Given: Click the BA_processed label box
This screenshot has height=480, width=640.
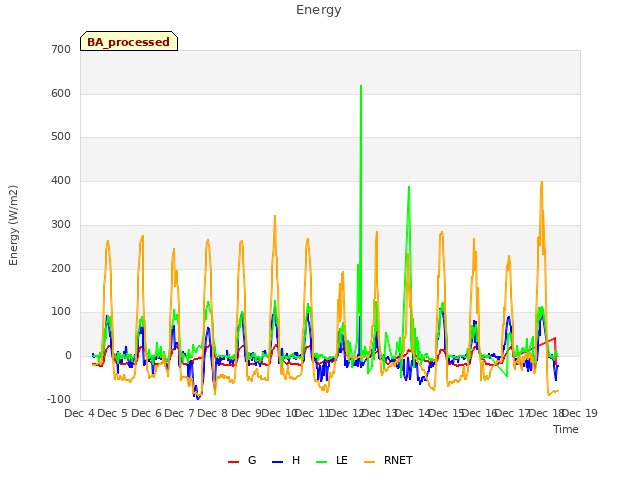Looking at the screenshot, I should coord(129,41).
